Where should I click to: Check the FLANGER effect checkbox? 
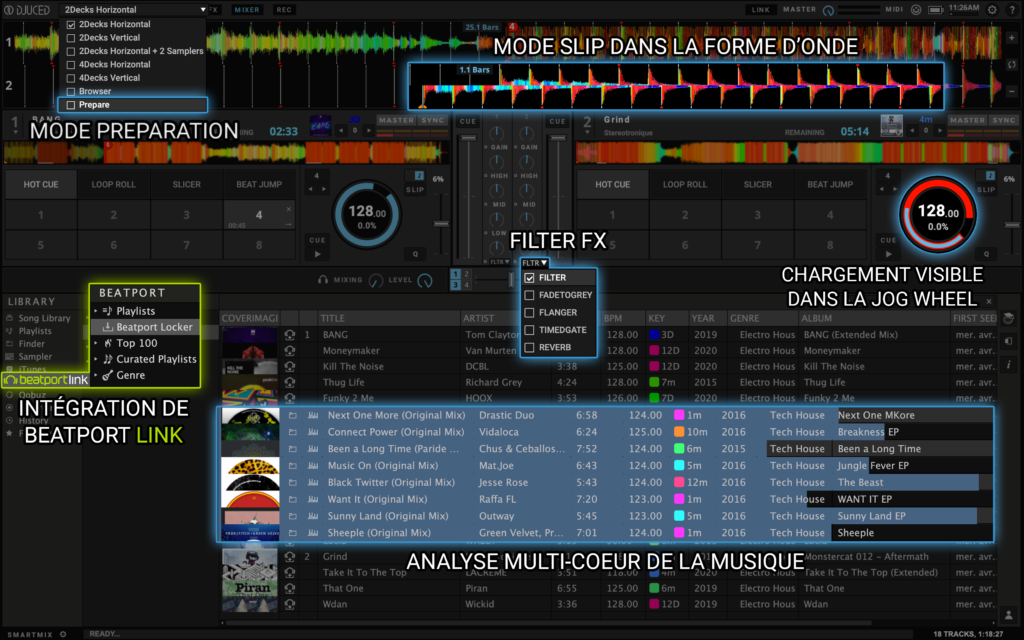pyautogui.click(x=529, y=312)
